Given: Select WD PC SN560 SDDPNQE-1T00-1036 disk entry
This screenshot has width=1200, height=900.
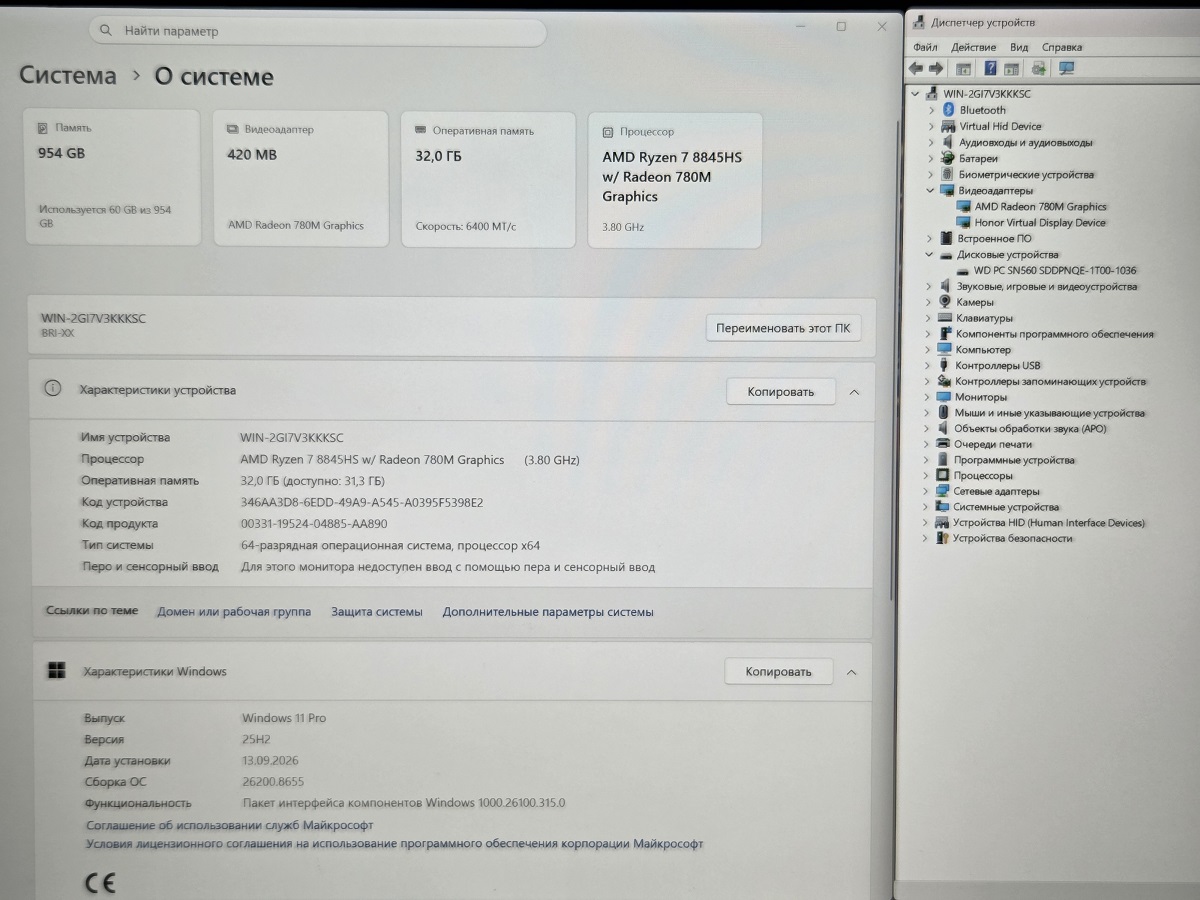Looking at the screenshot, I should pyautogui.click(x=1055, y=270).
